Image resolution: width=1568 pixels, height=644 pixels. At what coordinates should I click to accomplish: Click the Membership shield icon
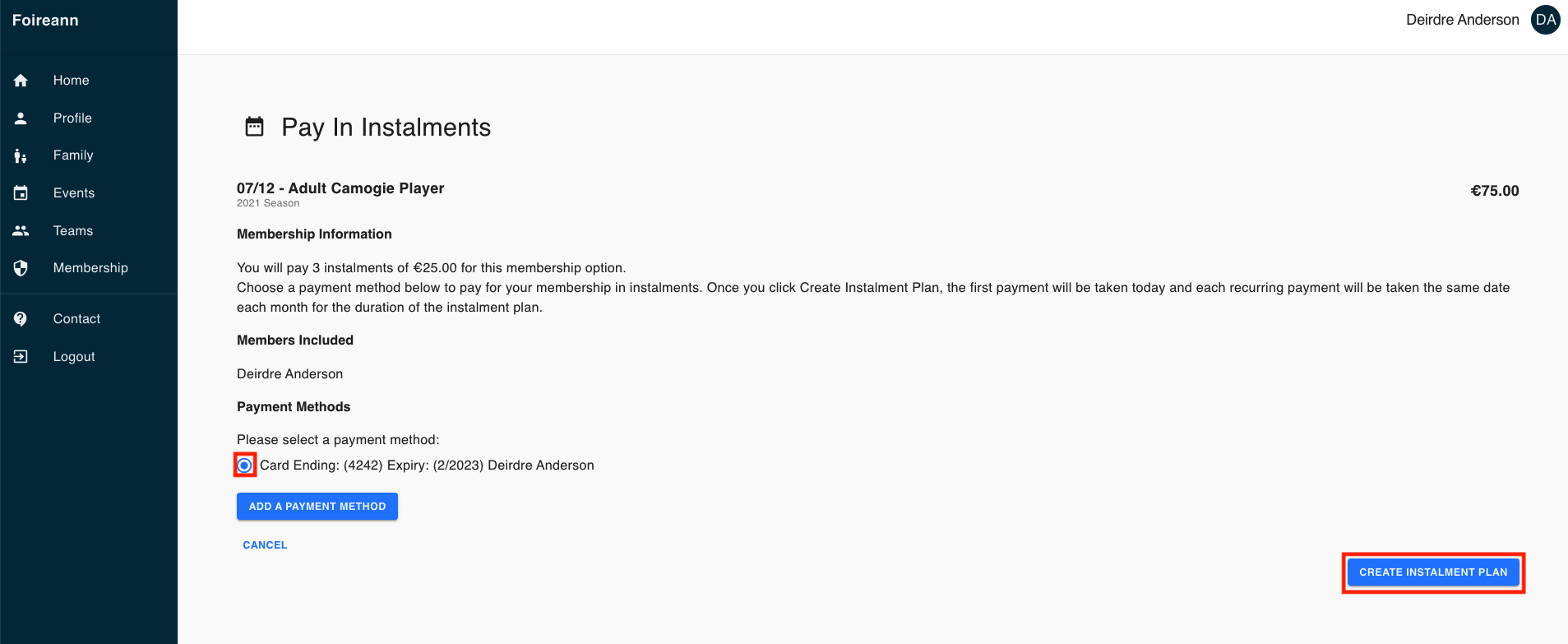pos(21,268)
